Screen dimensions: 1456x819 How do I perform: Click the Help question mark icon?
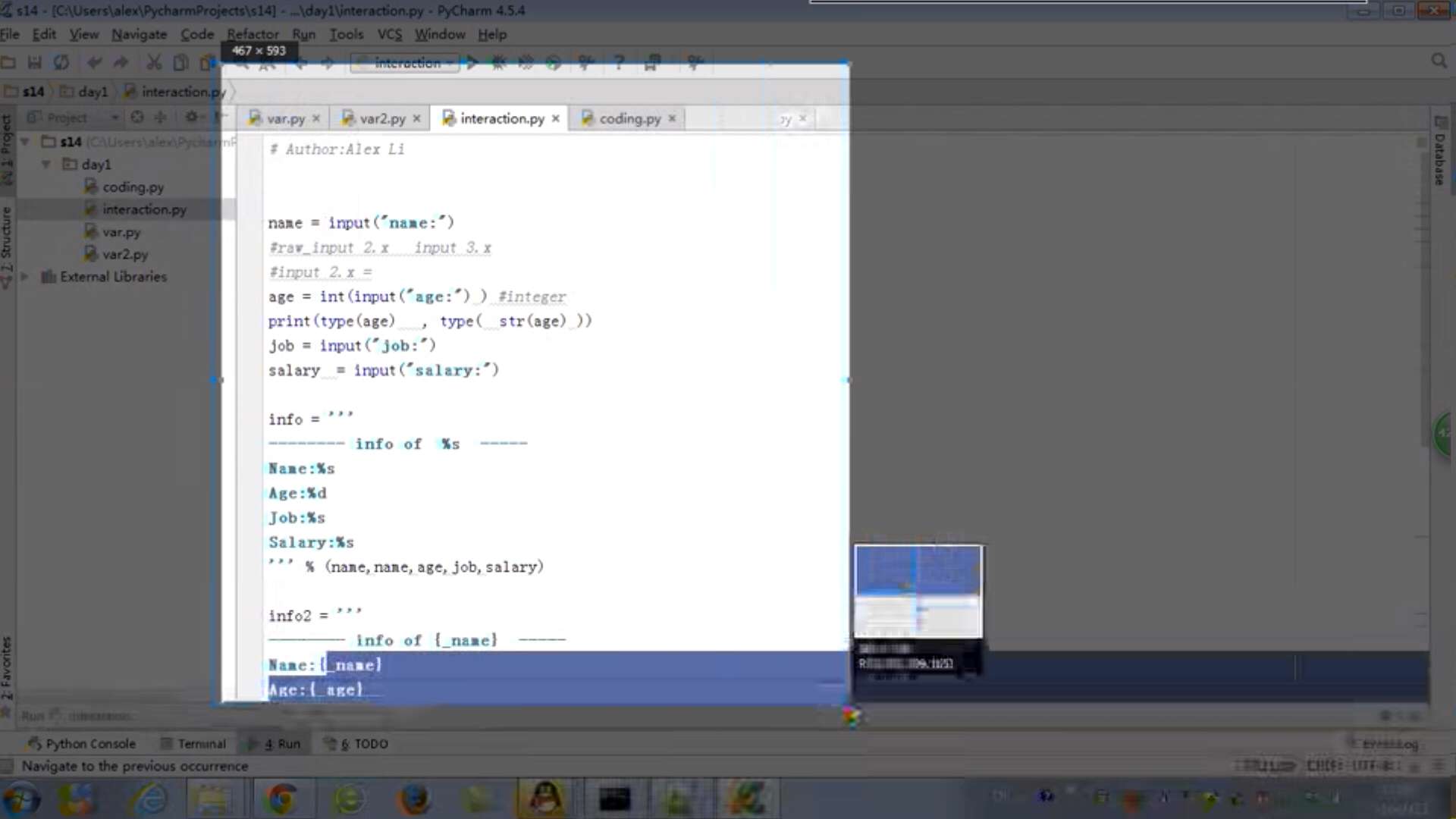point(619,63)
